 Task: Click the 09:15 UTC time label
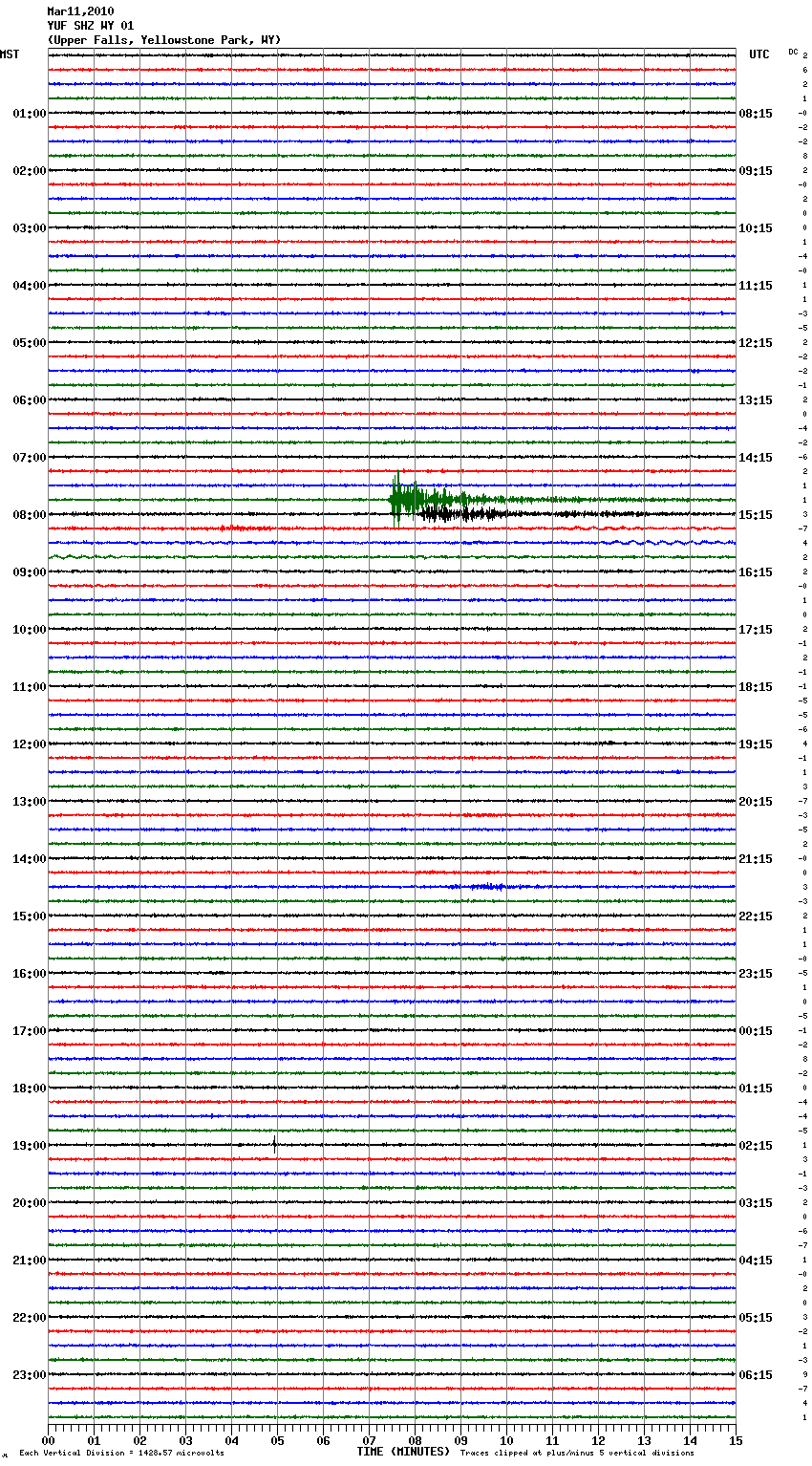tap(756, 171)
